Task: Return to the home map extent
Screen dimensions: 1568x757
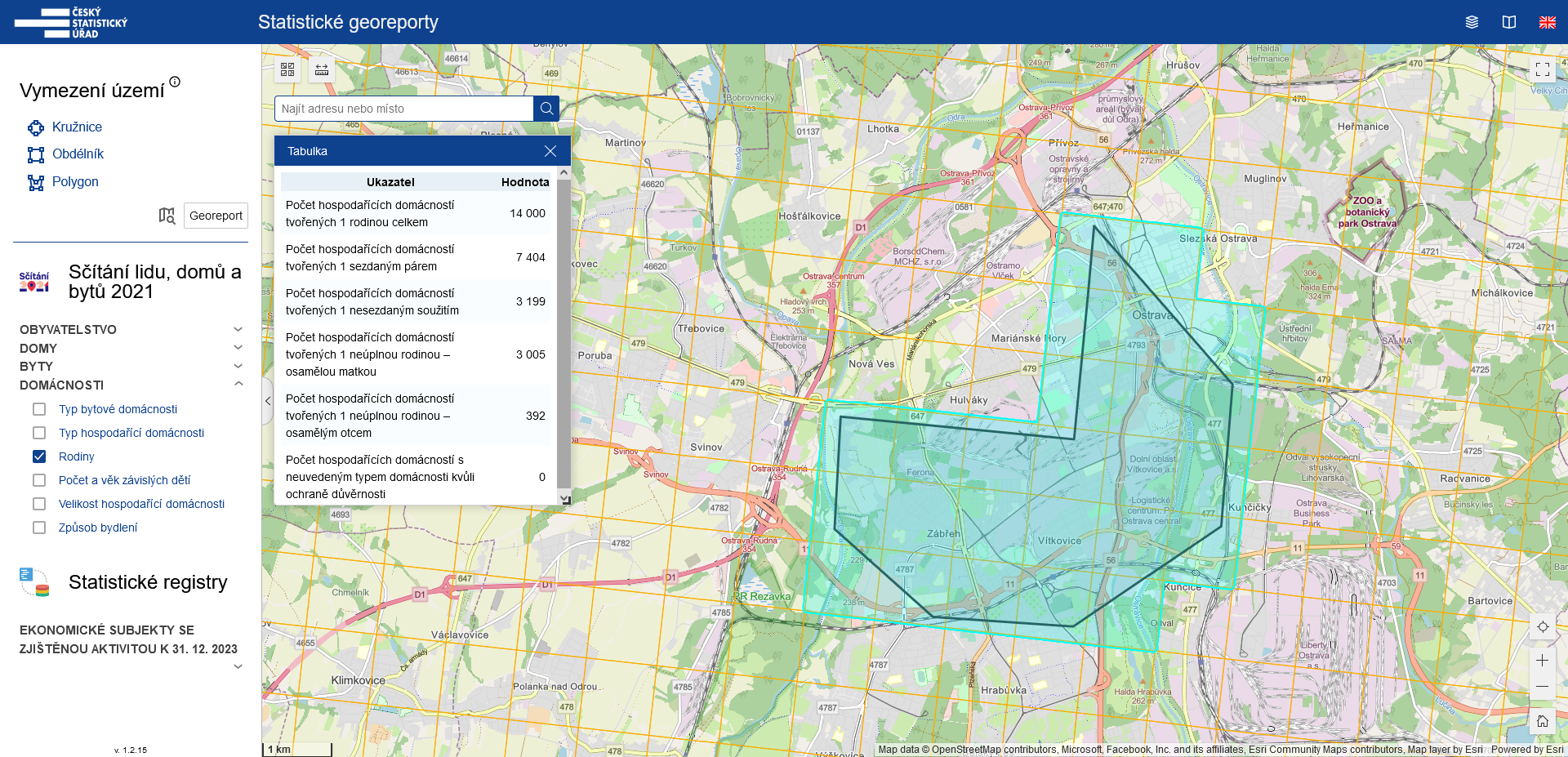Action: 1542,721
